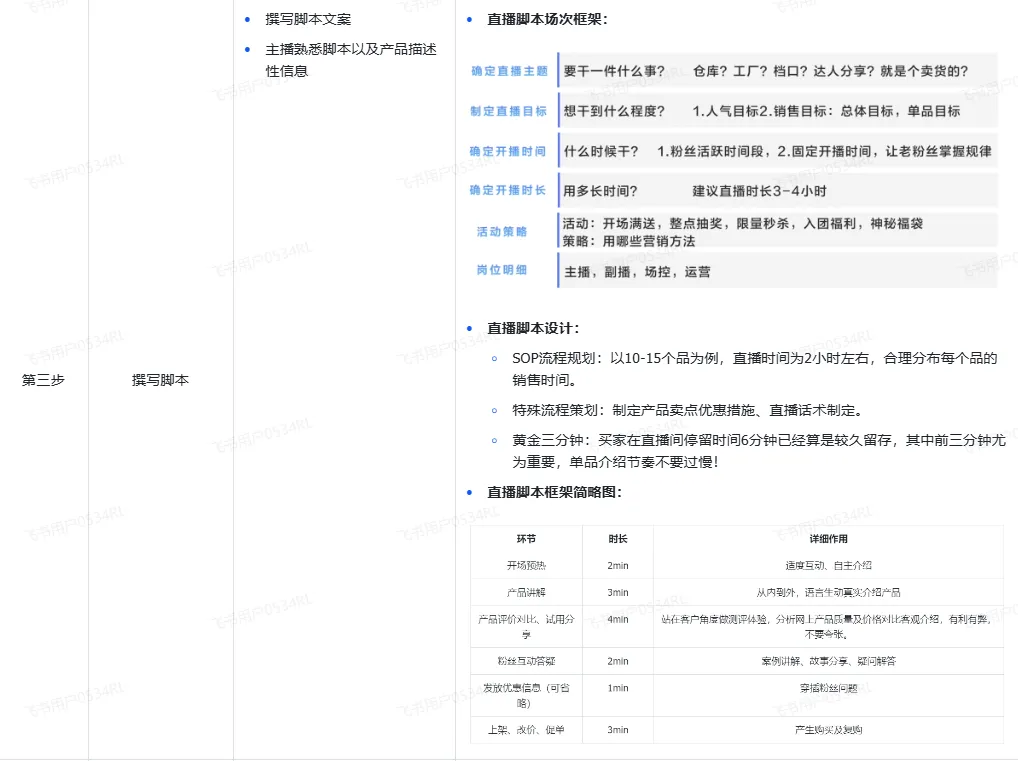Click the label '确定直播主题'

coord(510,71)
